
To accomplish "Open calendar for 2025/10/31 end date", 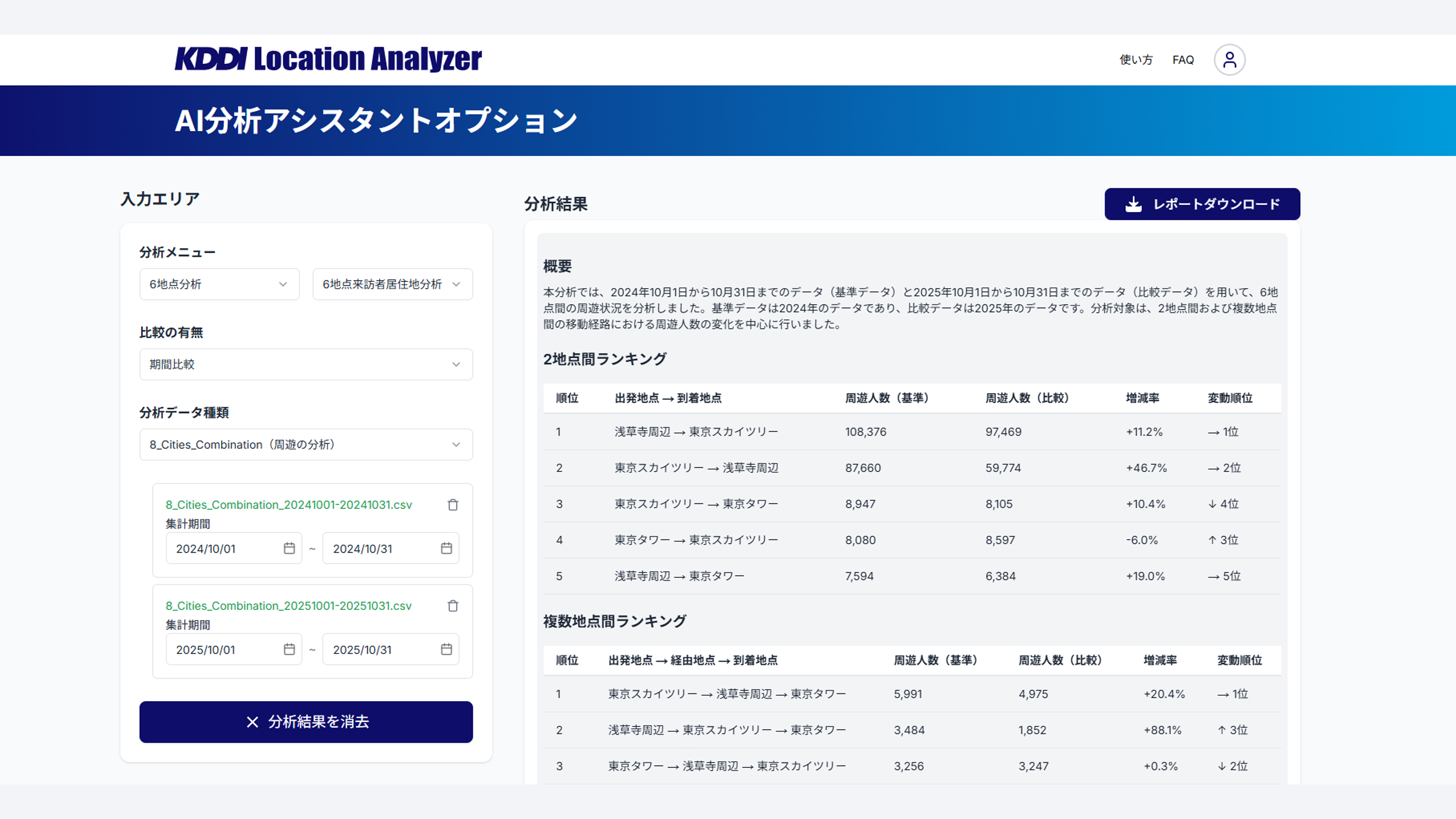I will (x=447, y=650).
